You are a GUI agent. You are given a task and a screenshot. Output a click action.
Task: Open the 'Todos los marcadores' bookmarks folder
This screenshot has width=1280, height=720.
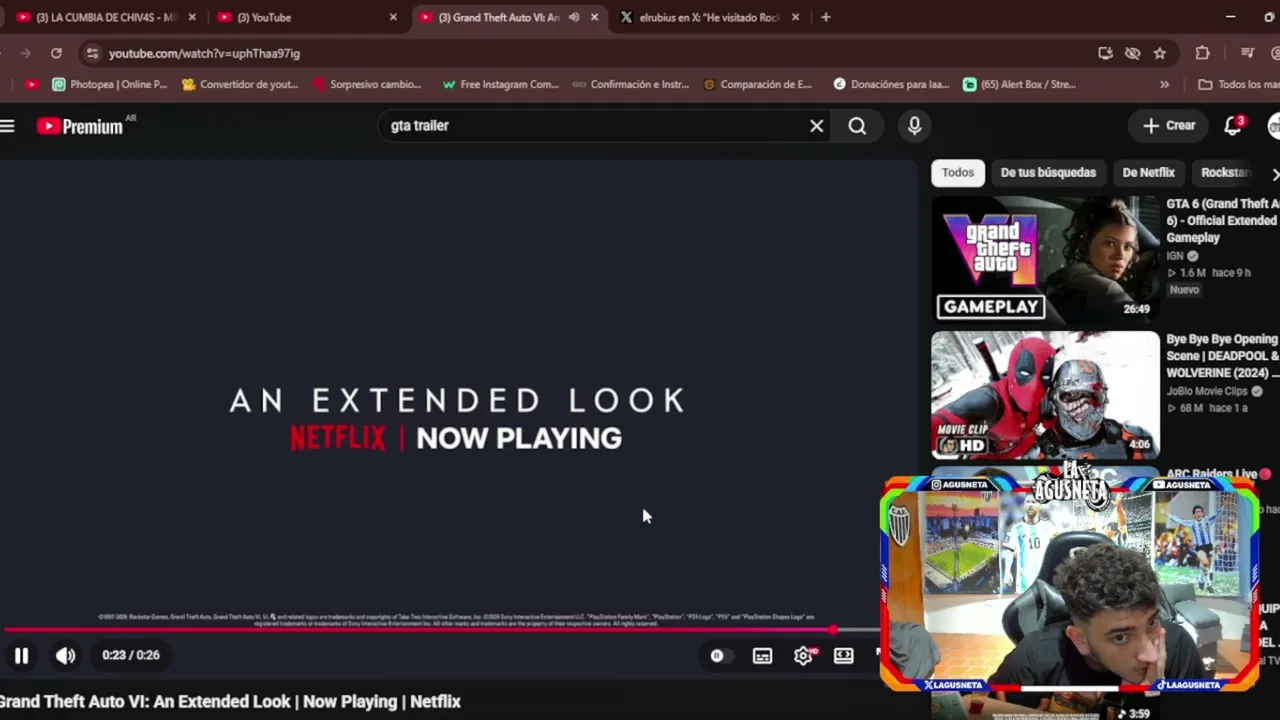tap(1239, 85)
